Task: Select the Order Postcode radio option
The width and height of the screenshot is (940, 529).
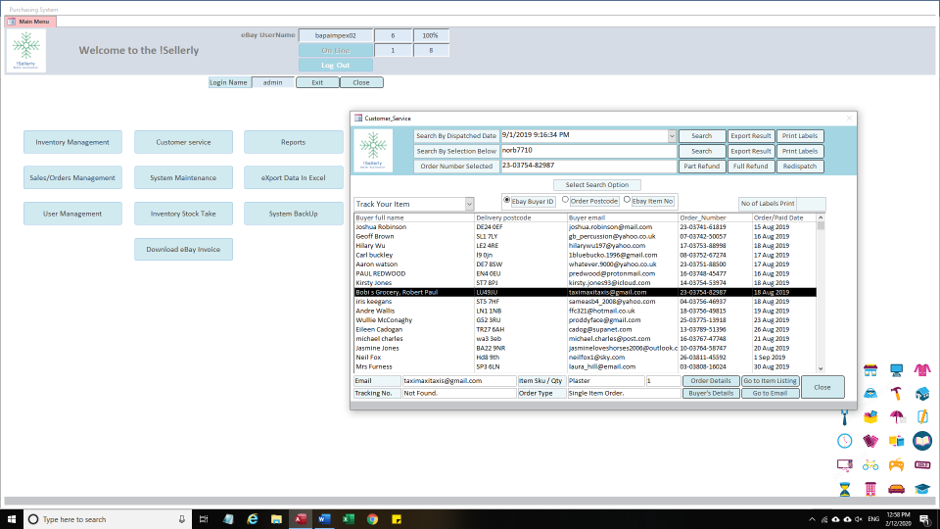Action: pos(565,201)
